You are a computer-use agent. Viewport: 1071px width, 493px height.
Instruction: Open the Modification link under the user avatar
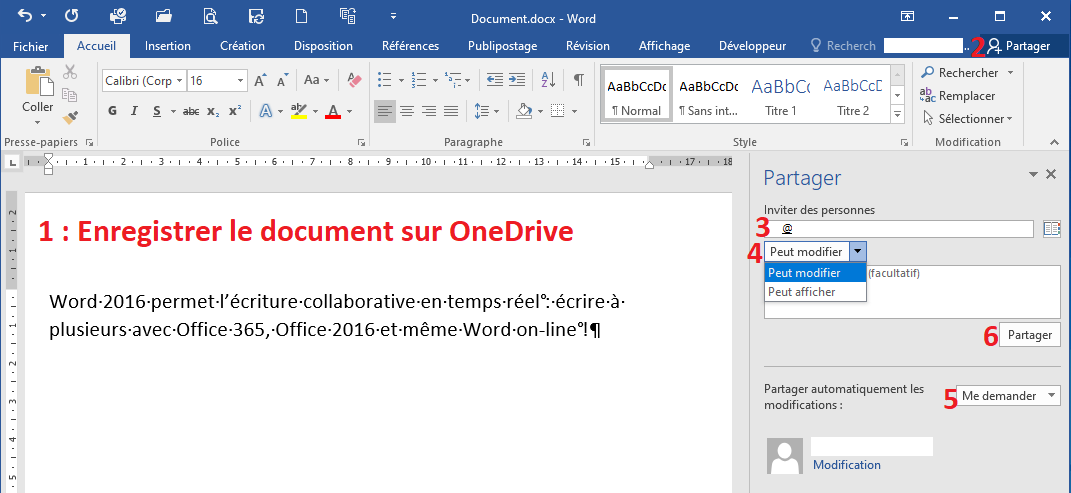tap(846, 464)
